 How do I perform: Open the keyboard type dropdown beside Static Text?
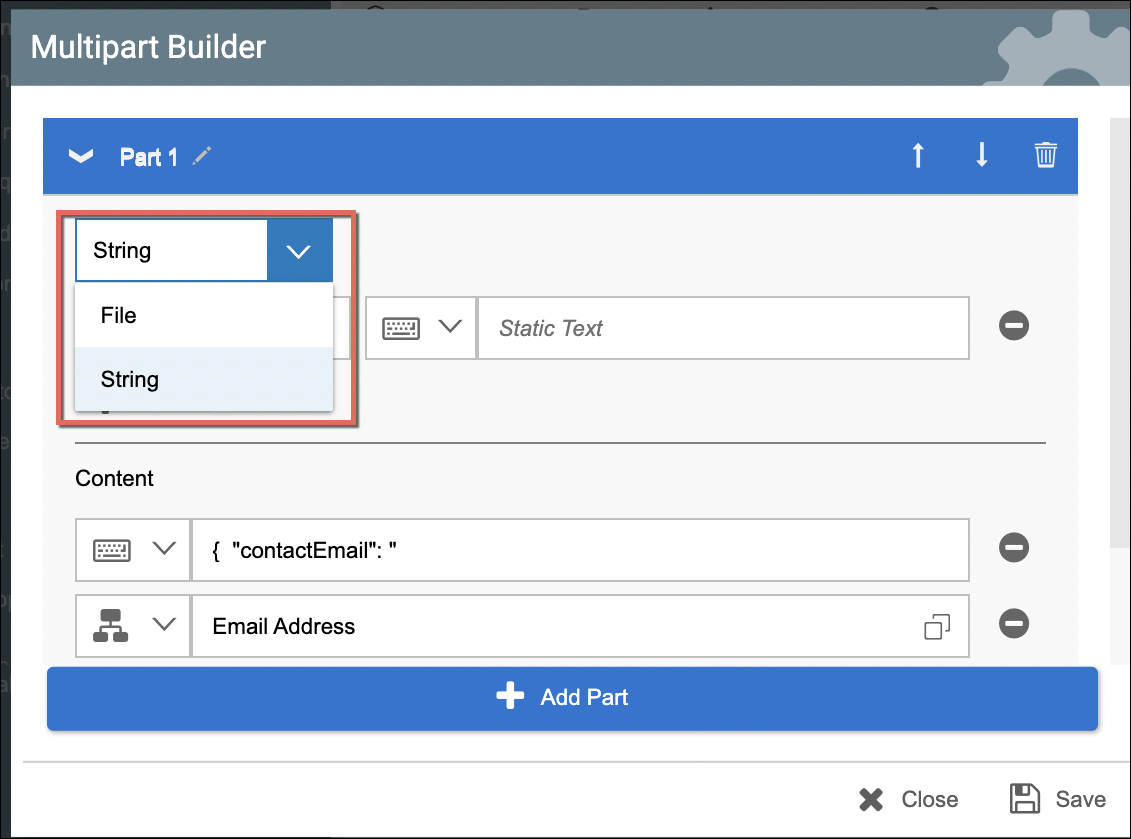(x=421, y=328)
